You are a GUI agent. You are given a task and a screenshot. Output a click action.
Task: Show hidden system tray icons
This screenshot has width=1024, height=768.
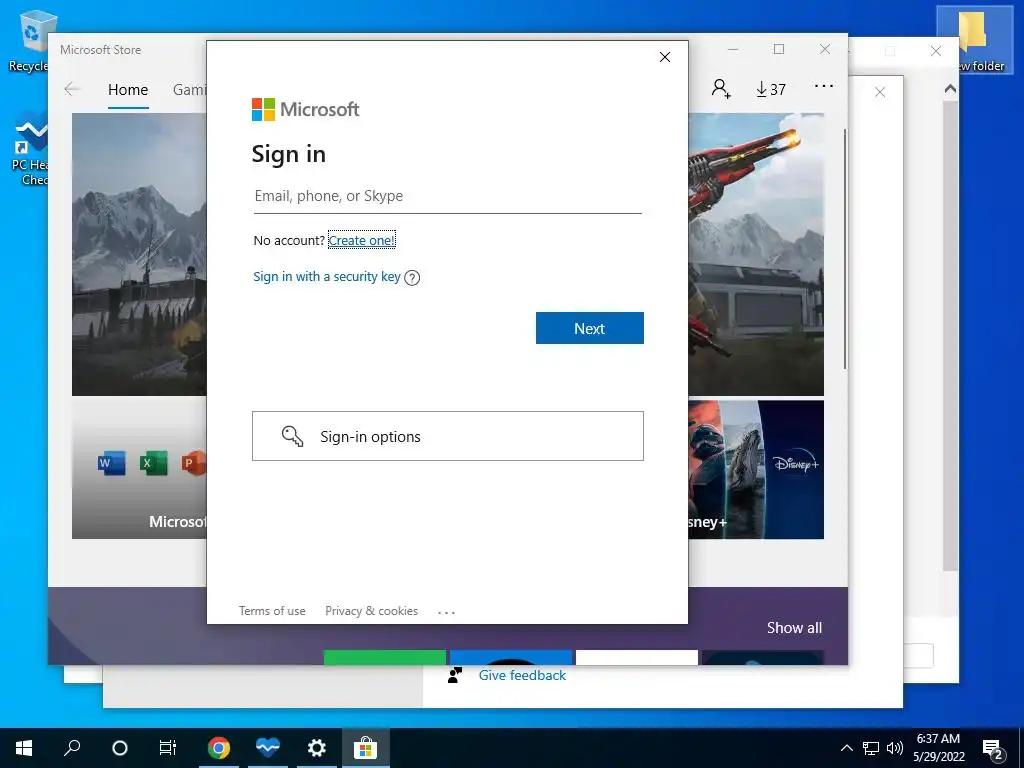(846, 748)
